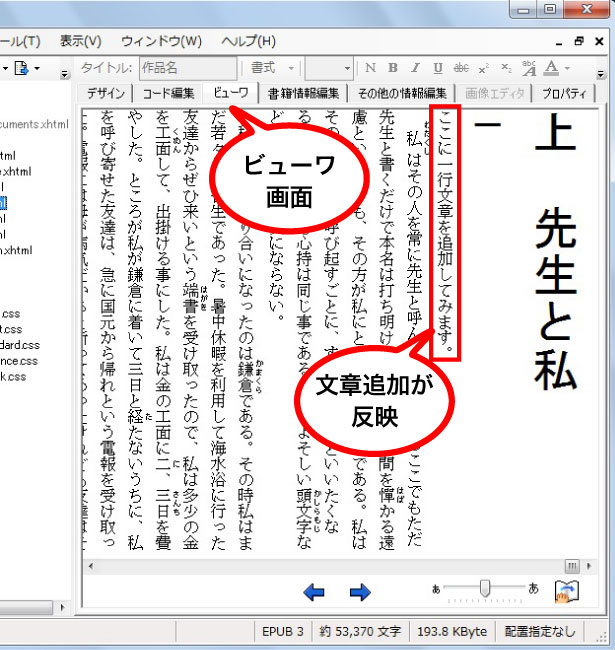The height and width of the screenshot is (650, 615).
Task: Select dard.css in file list
Action: 20,344
